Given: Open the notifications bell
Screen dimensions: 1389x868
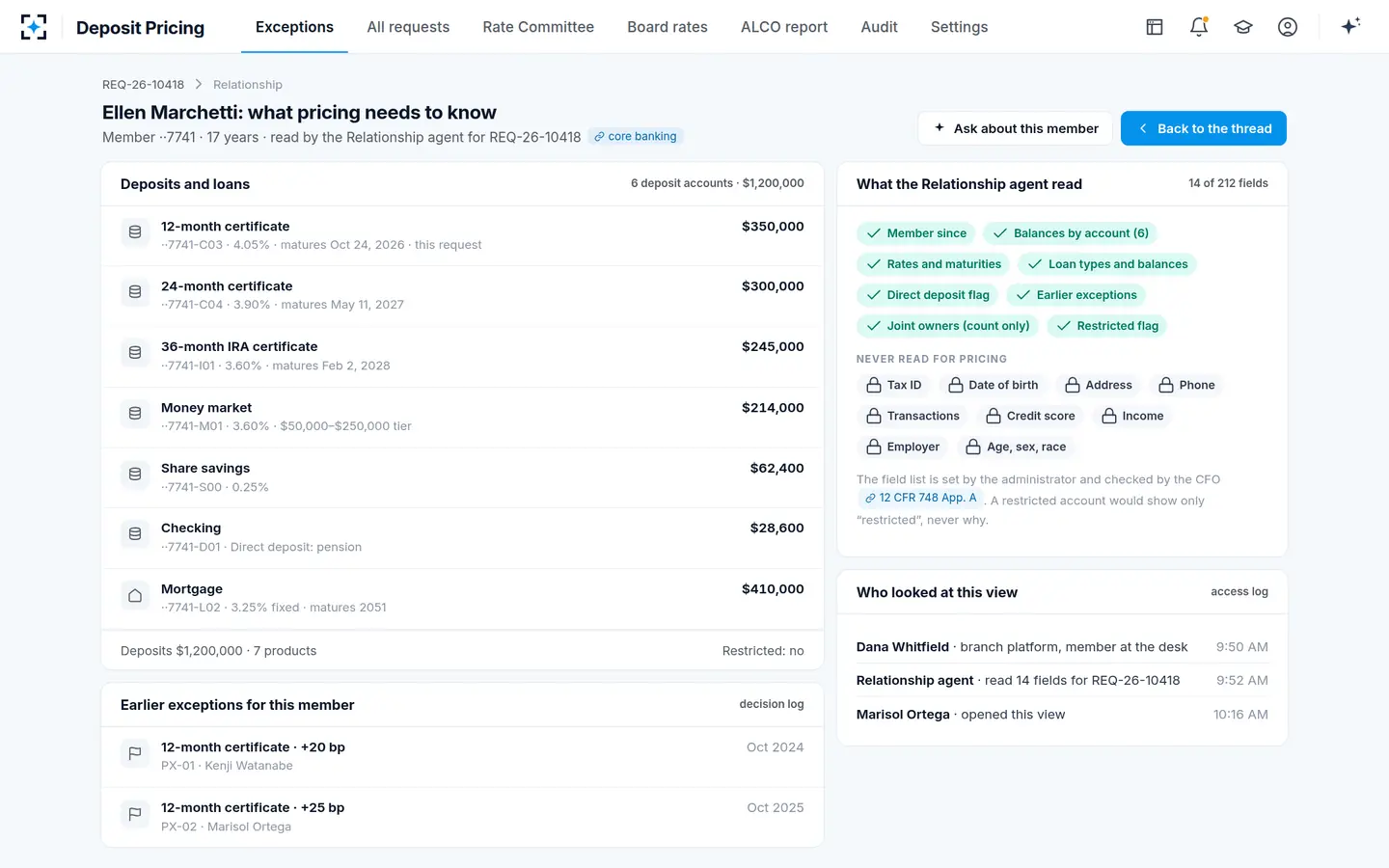Looking at the screenshot, I should (x=1199, y=27).
